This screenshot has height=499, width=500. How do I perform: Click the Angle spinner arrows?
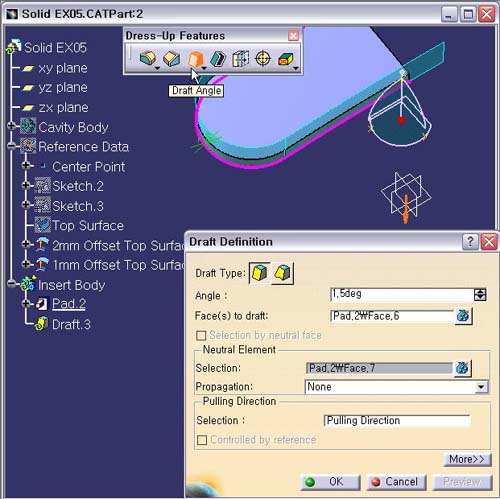480,295
